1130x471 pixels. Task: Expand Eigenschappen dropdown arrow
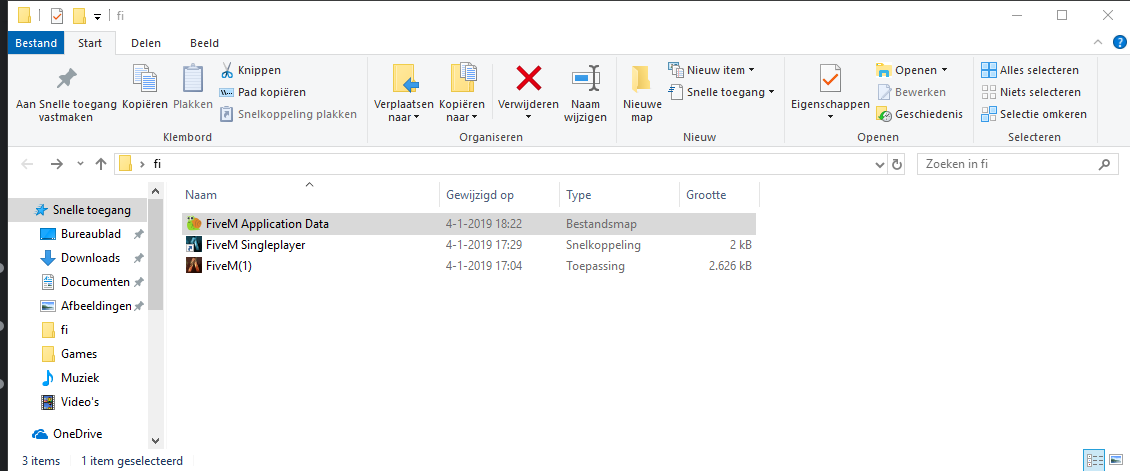[830, 117]
